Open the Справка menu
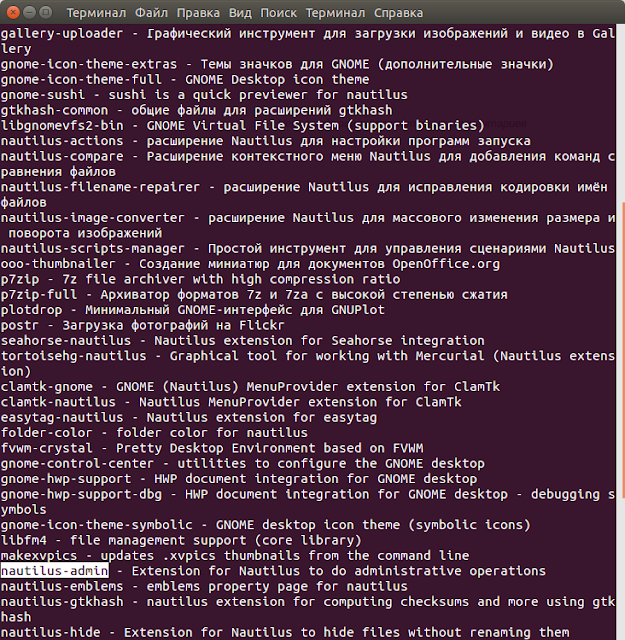The height and width of the screenshot is (640, 625). pos(398,13)
